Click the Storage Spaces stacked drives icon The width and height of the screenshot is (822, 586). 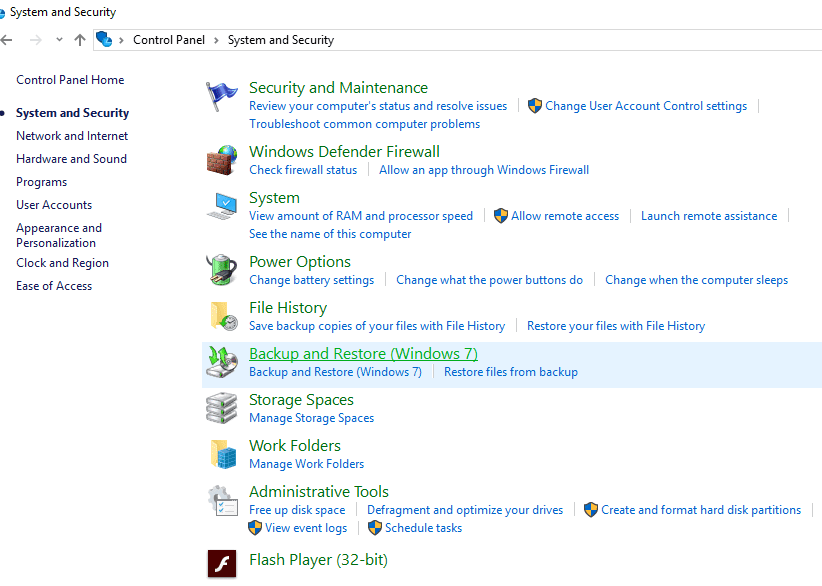(x=222, y=408)
